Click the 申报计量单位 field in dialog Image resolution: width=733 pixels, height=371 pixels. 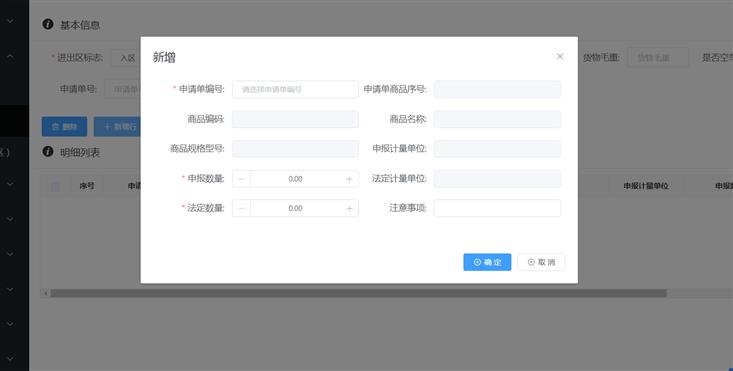tap(497, 149)
